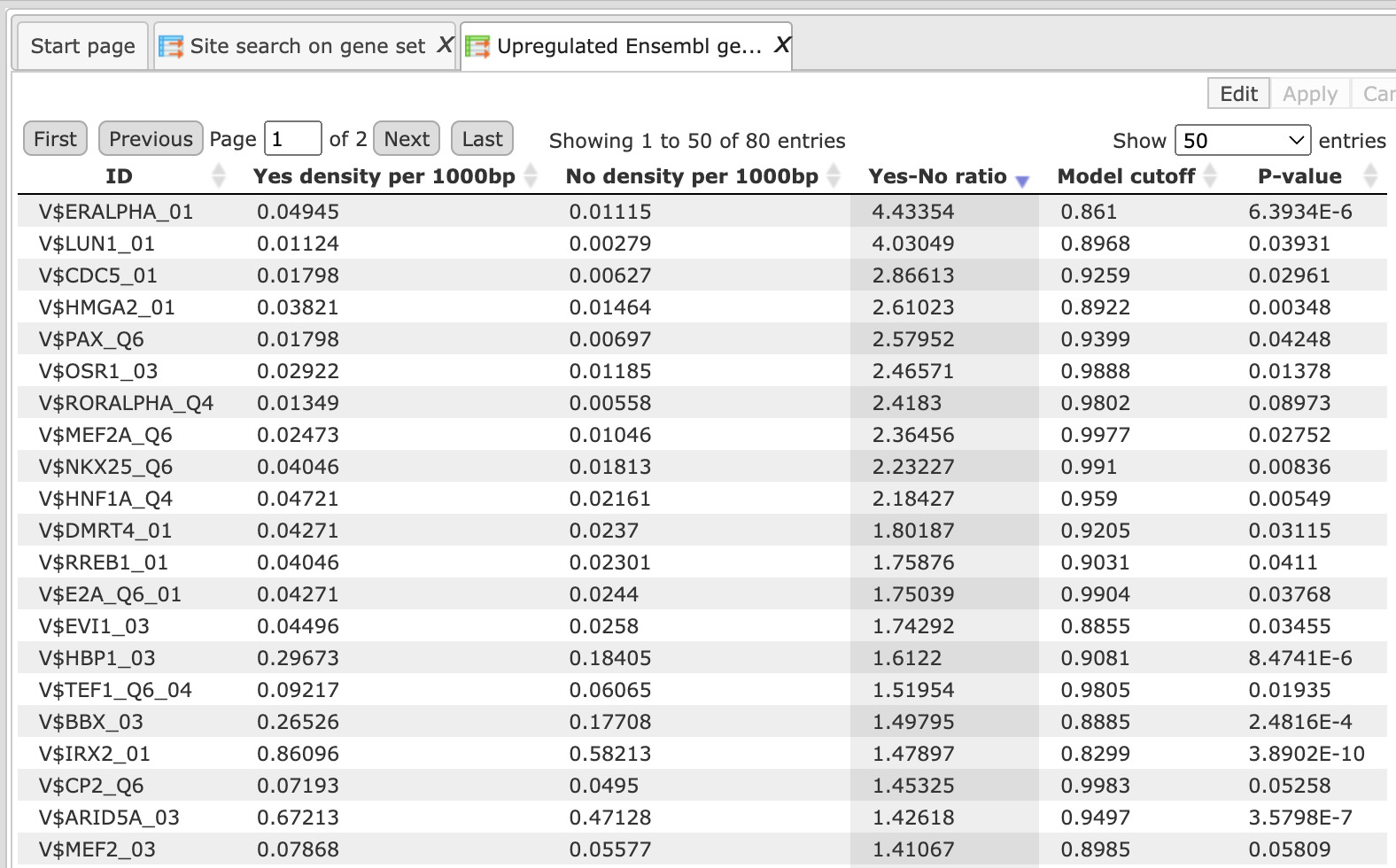The width and height of the screenshot is (1396, 868).
Task: Click the Edit button
Action: coord(1238,94)
